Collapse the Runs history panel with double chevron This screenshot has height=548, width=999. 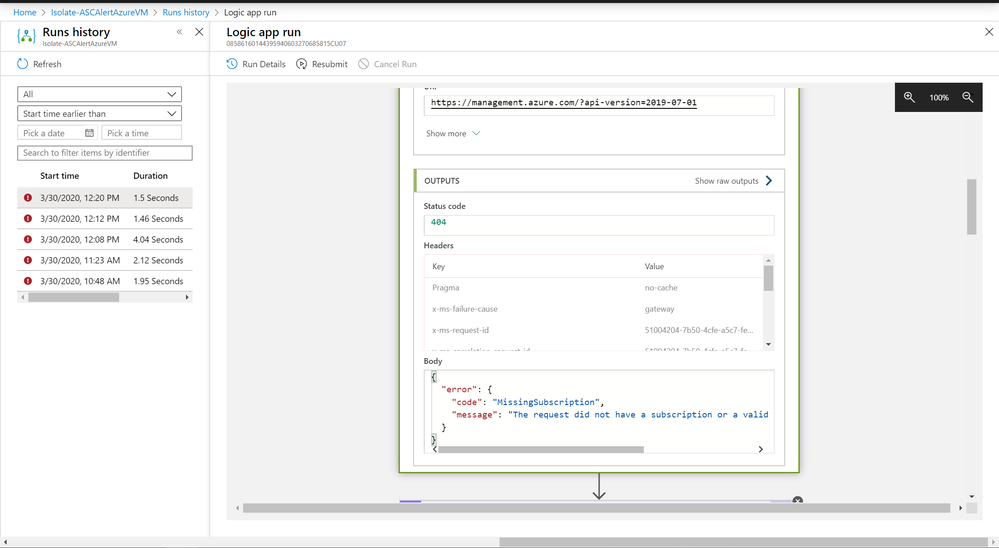[179, 32]
